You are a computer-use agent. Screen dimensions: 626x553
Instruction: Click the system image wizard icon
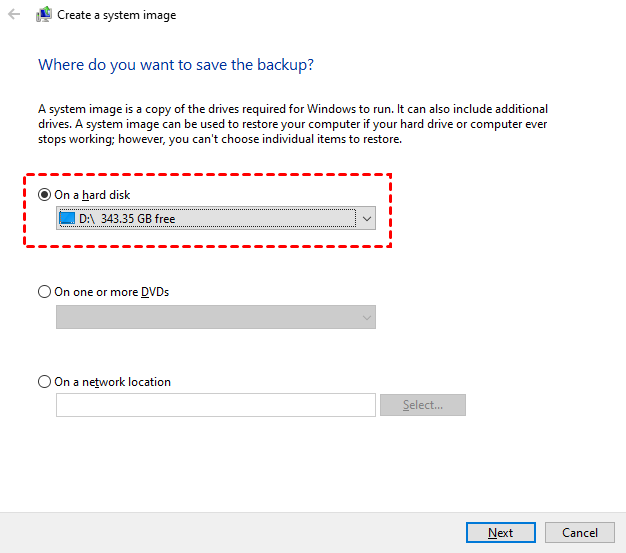point(44,15)
